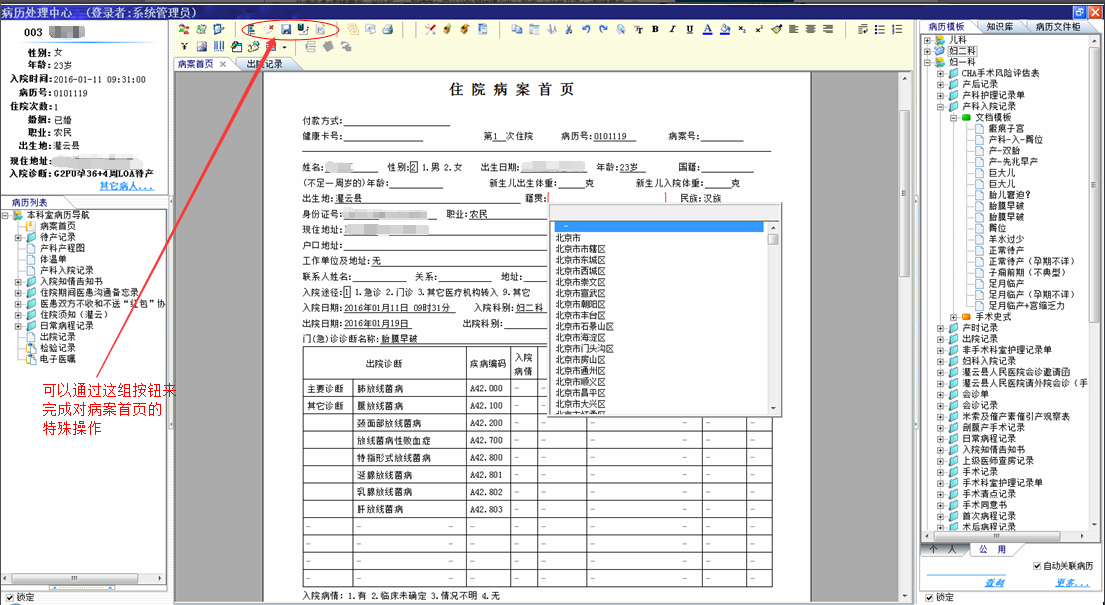Click the format painter brush icon
This screenshot has height=605, width=1105.
[777, 29]
